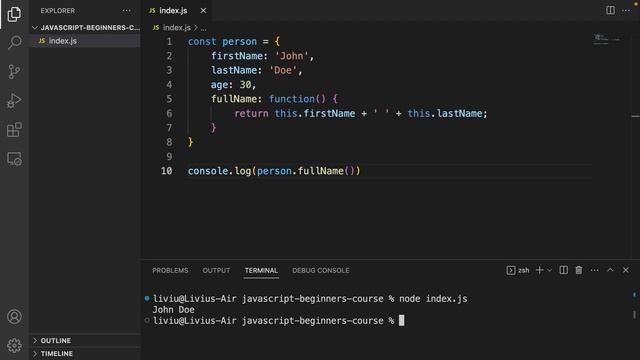Select line number 5 in the gutter
Screen dimensions: 640x360
(x=169, y=99)
